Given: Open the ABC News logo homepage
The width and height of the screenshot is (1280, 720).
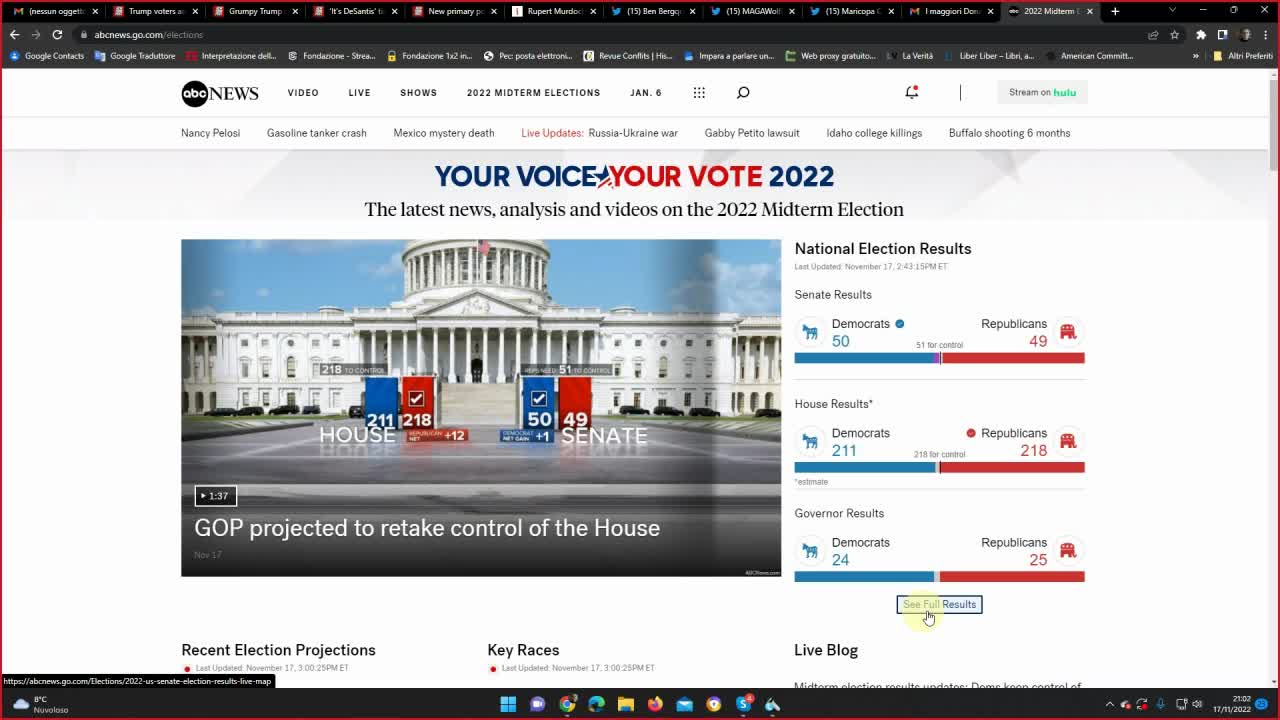Looking at the screenshot, I should [x=220, y=93].
